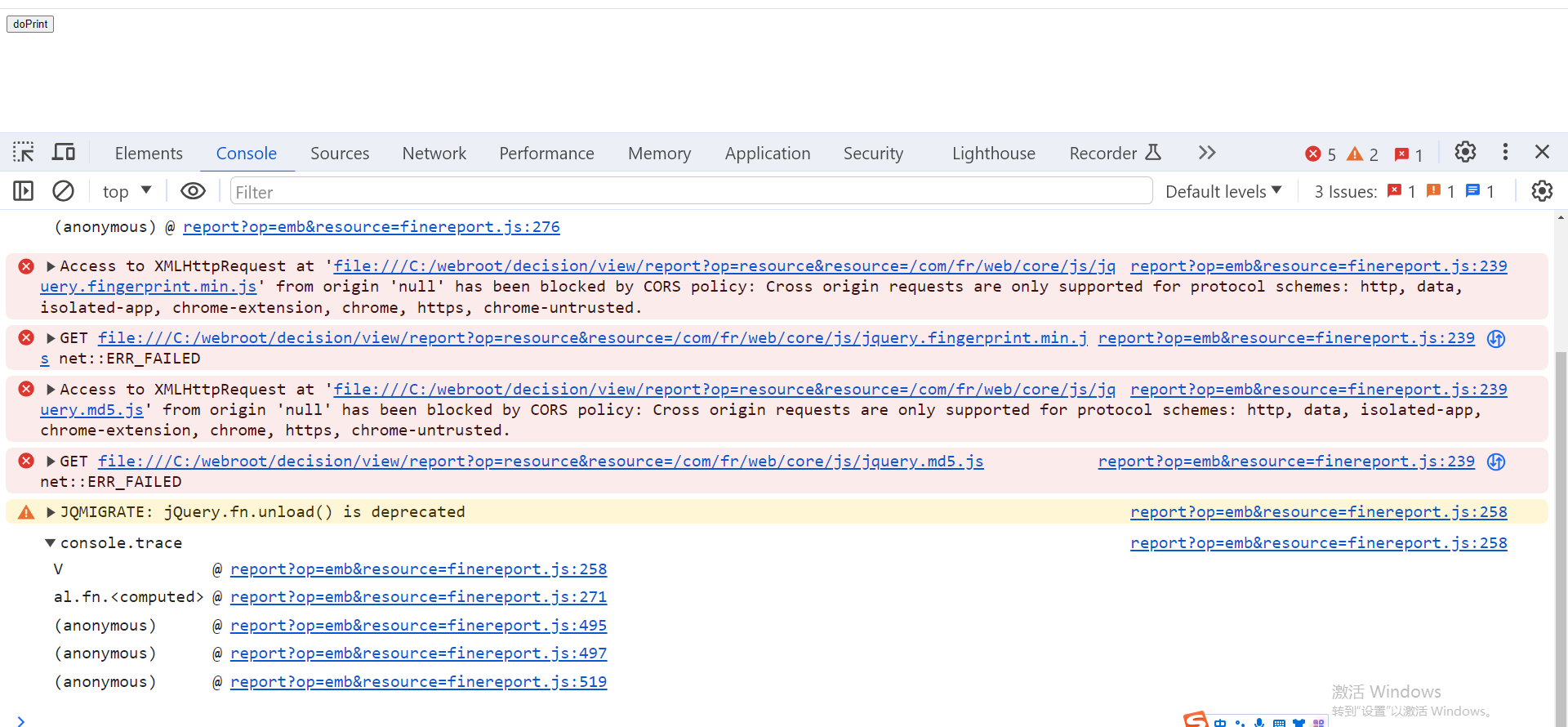Viewport: 1568px width, 727px height.
Task: Switch to the Memory tab
Action: coord(660,153)
